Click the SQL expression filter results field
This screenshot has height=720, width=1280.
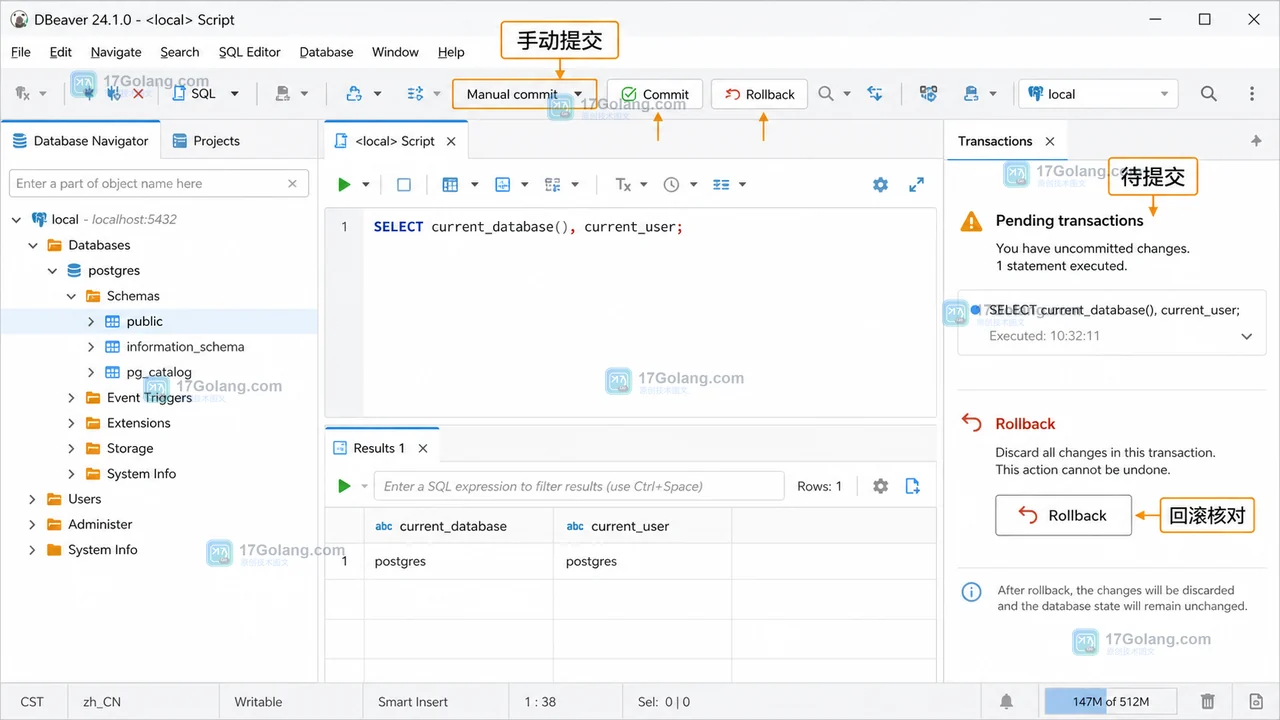click(x=578, y=486)
